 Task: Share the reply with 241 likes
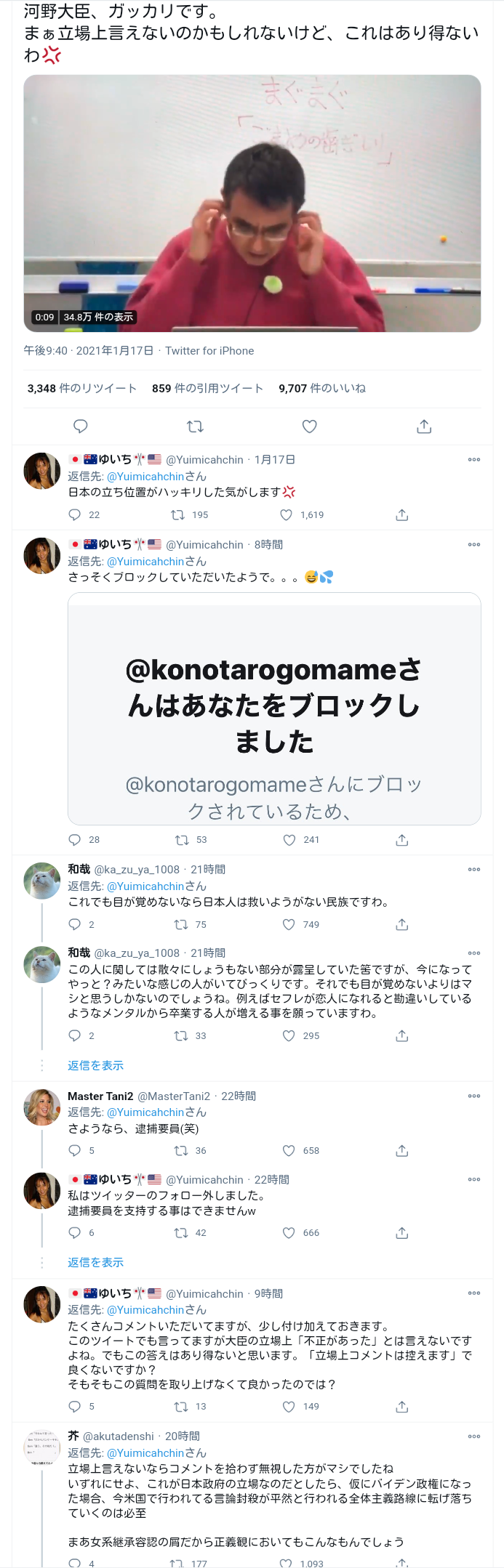point(402,840)
